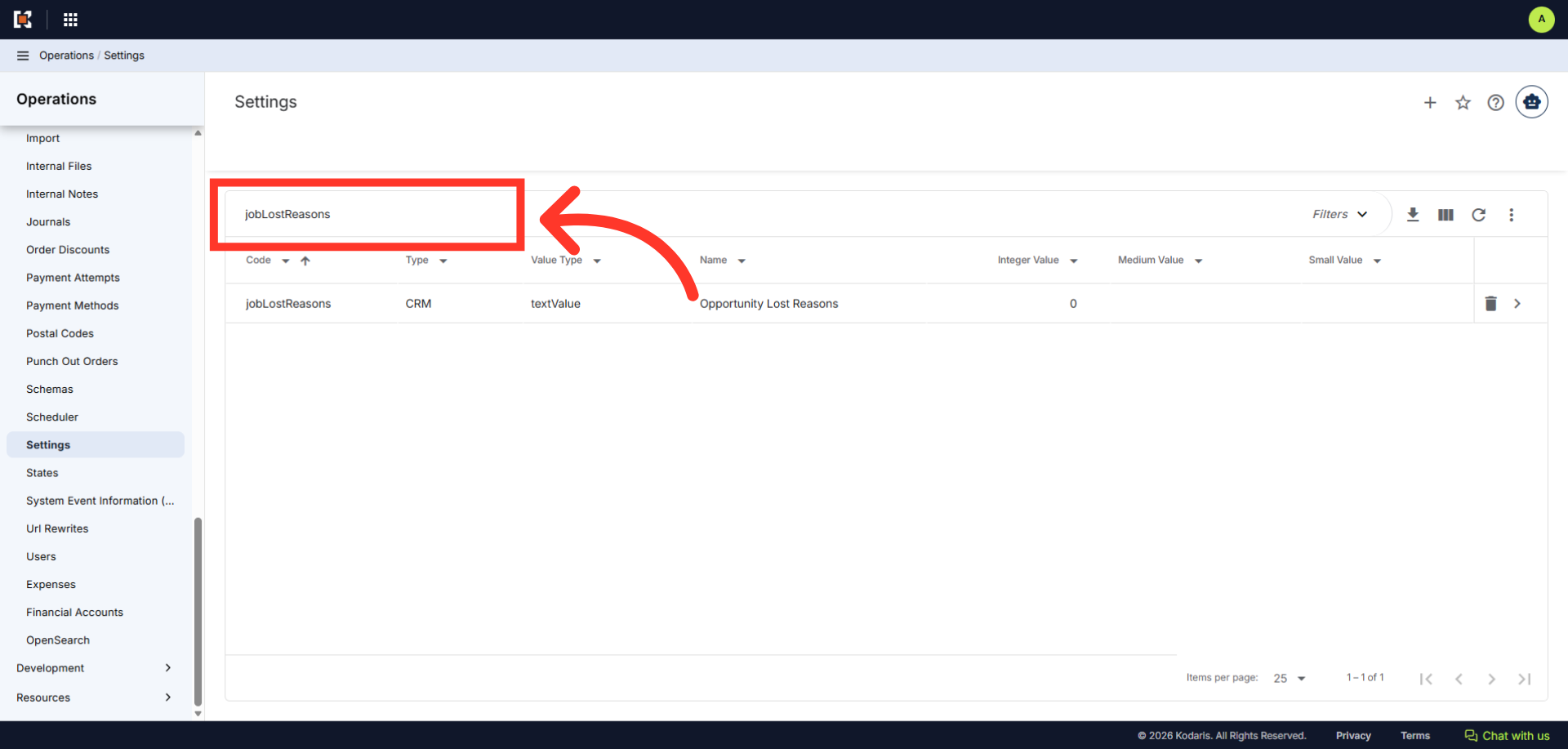Go to next page of results
This screenshot has width=1568, height=749.
(1491, 679)
